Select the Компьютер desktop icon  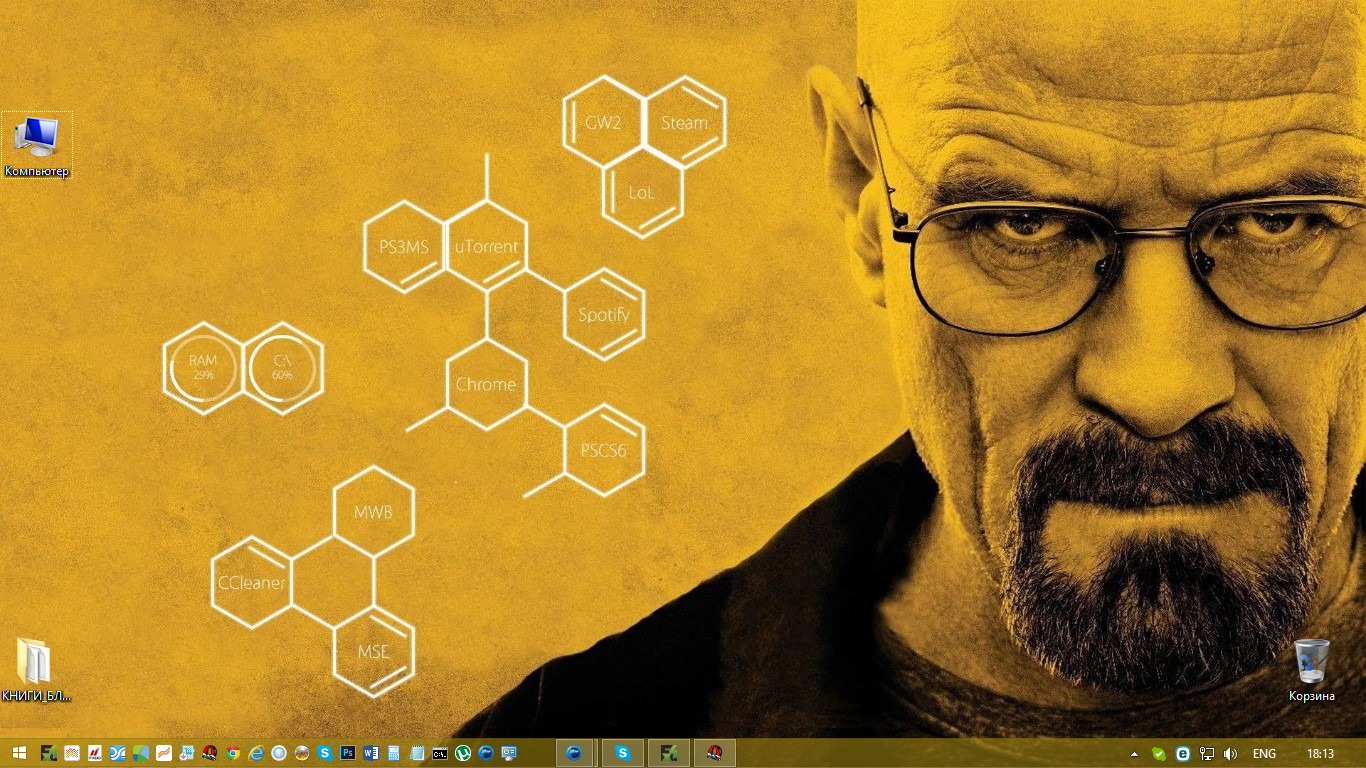point(37,146)
